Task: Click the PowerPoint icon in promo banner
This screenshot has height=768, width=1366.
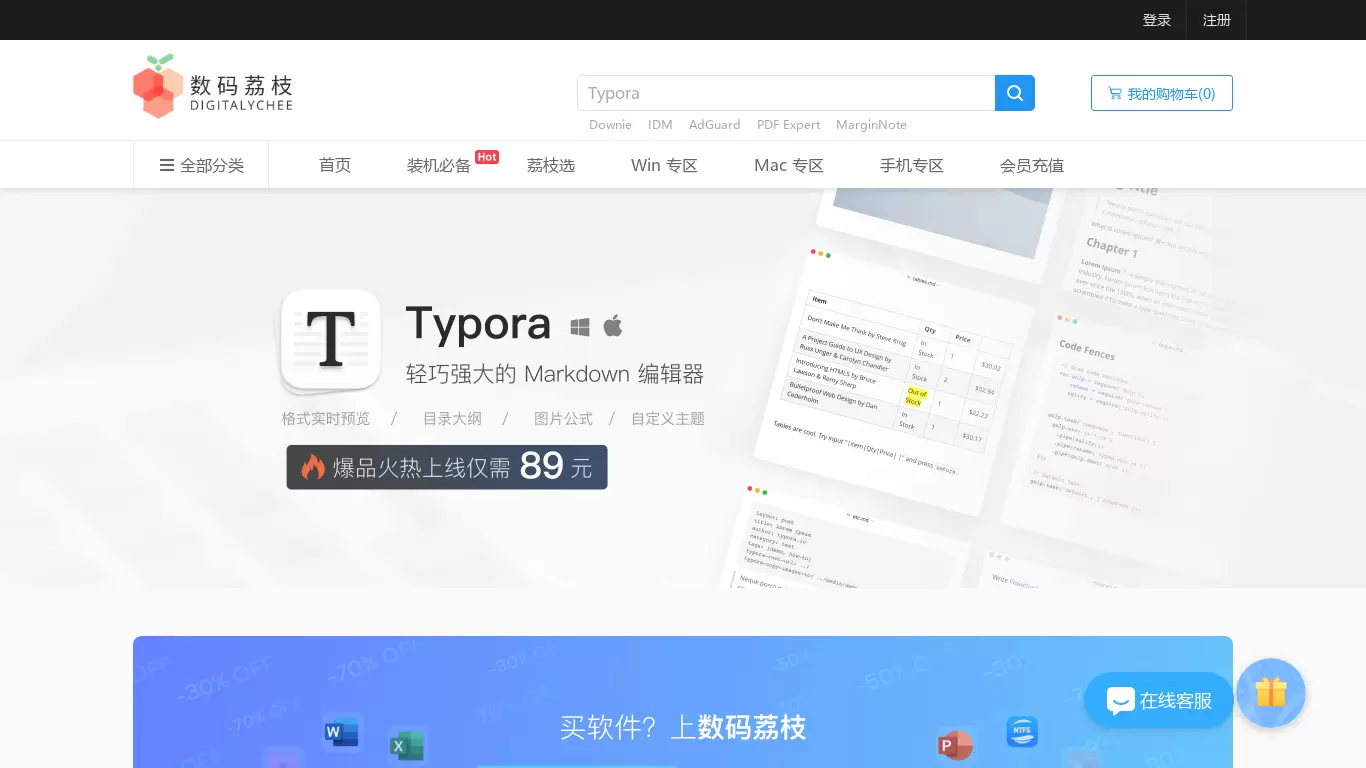Action: 955,745
